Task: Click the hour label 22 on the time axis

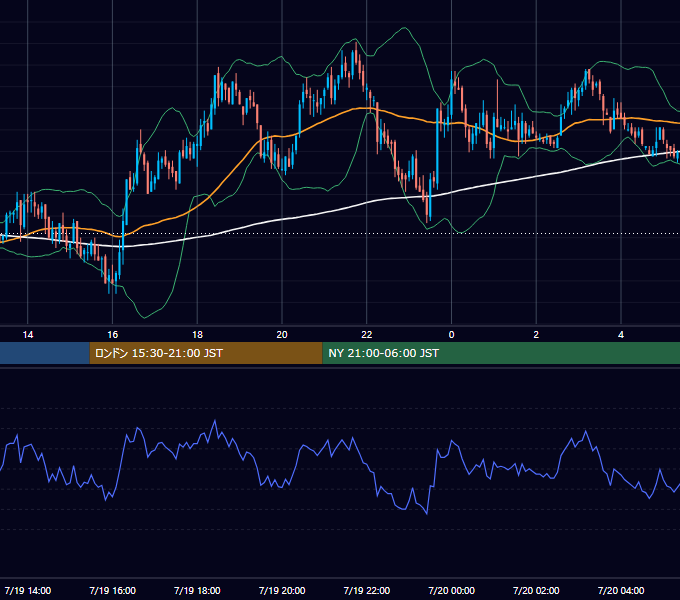Action: click(x=367, y=335)
